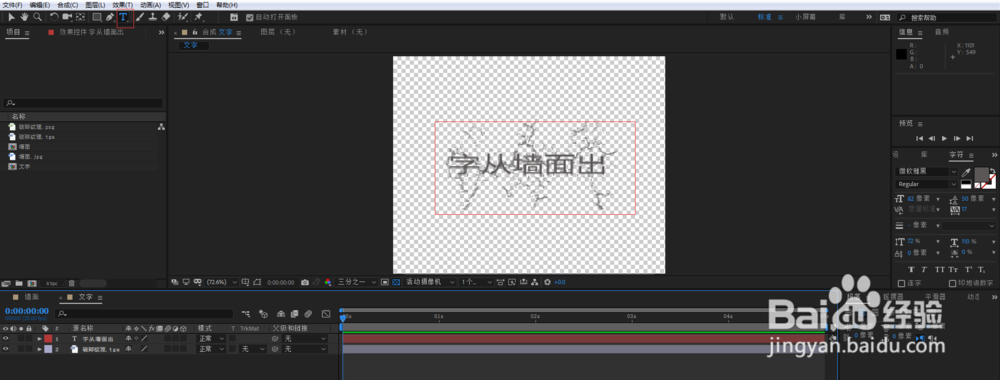Open the 合成 Composition menu
Screen dimensions: 1000x380
point(68,4)
